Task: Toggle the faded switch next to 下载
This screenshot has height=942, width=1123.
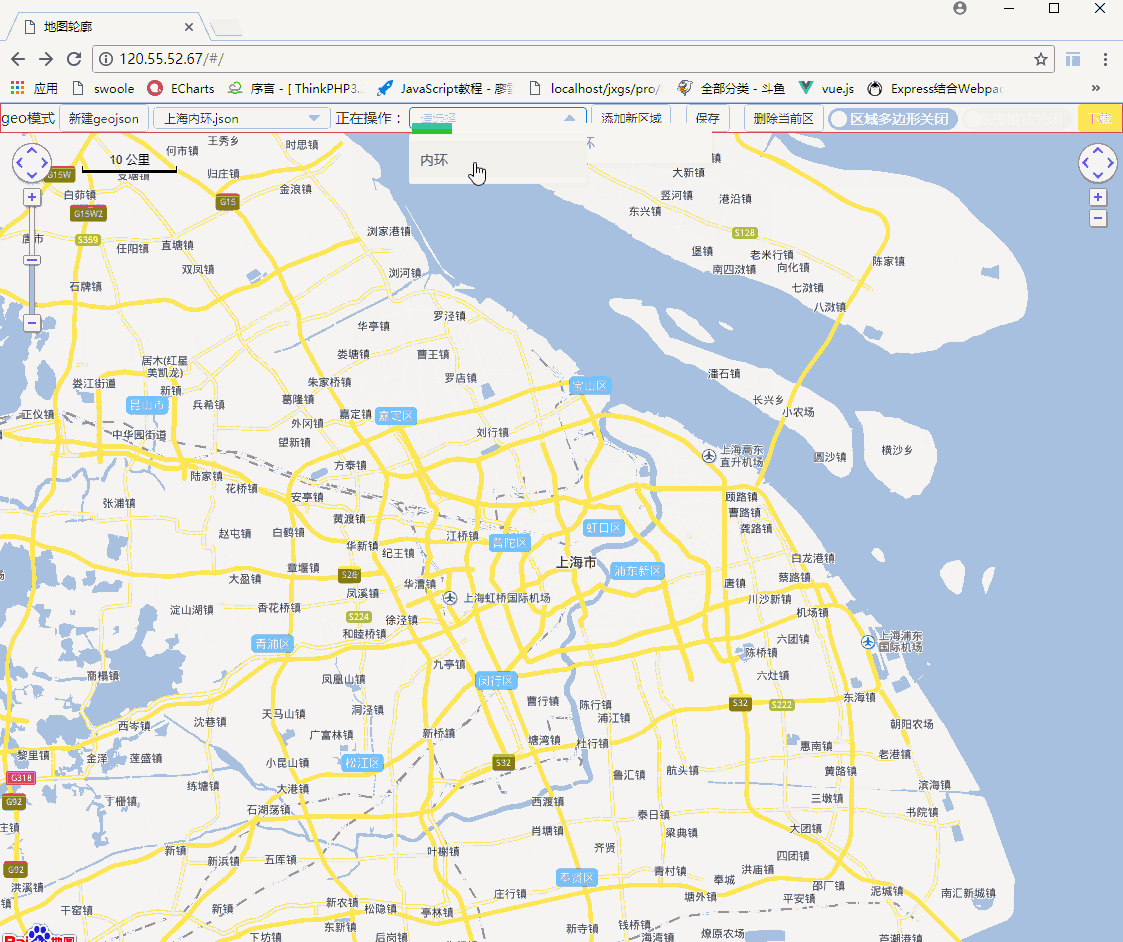Action: pyautogui.click(x=1018, y=119)
